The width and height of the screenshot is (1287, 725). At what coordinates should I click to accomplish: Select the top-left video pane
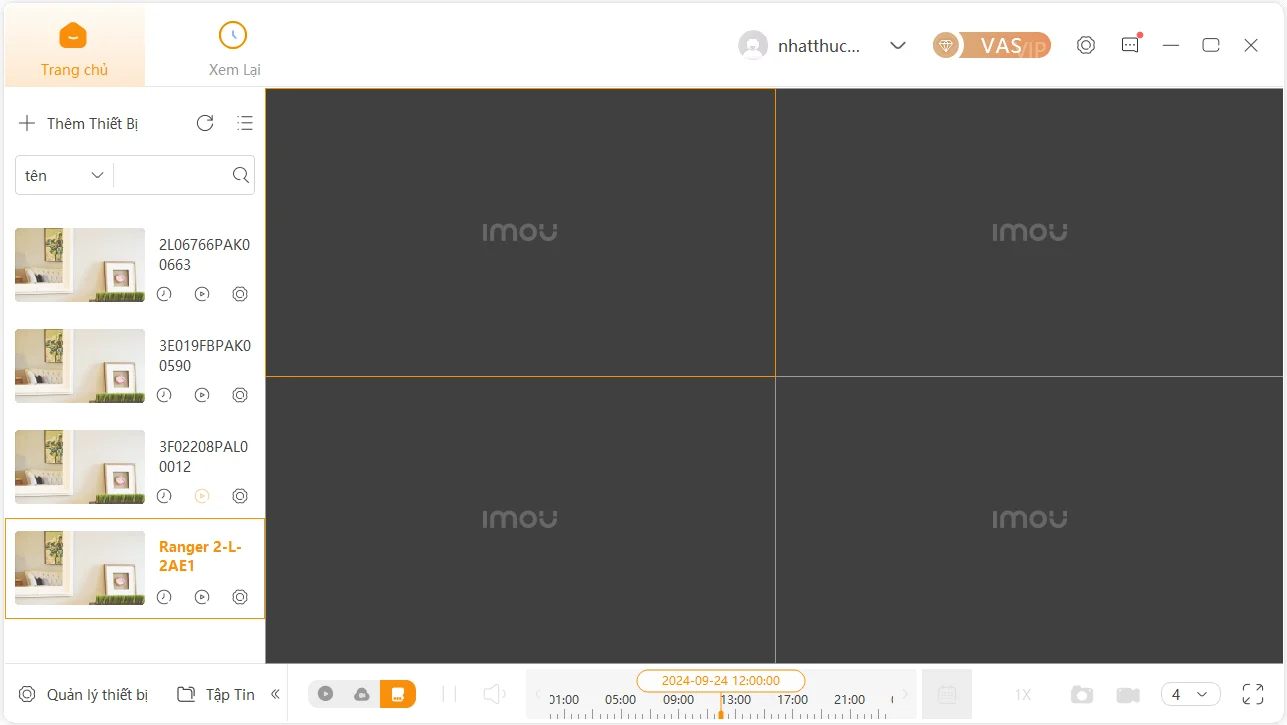(x=520, y=232)
